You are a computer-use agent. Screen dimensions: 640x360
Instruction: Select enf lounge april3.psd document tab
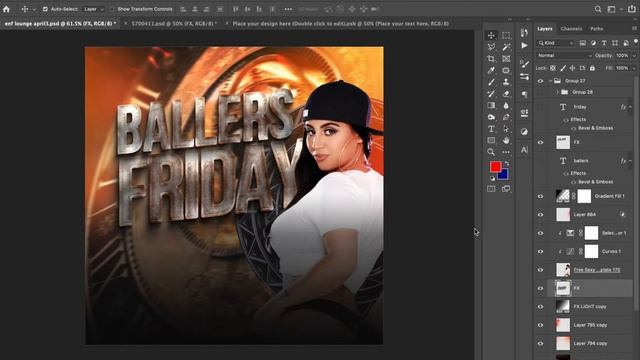point(60,24)
